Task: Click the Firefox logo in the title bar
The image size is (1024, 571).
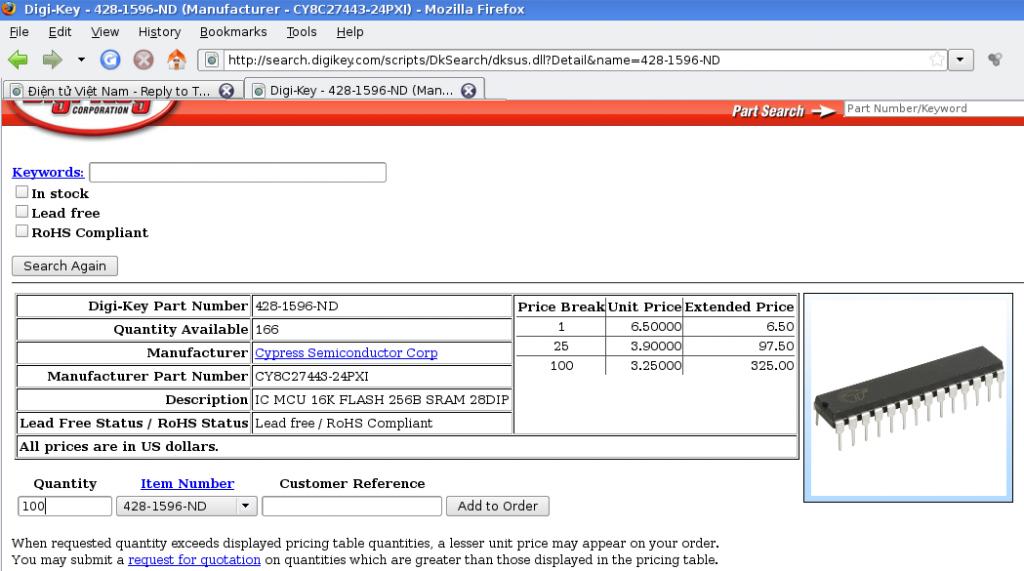Action: click(9, 8)
